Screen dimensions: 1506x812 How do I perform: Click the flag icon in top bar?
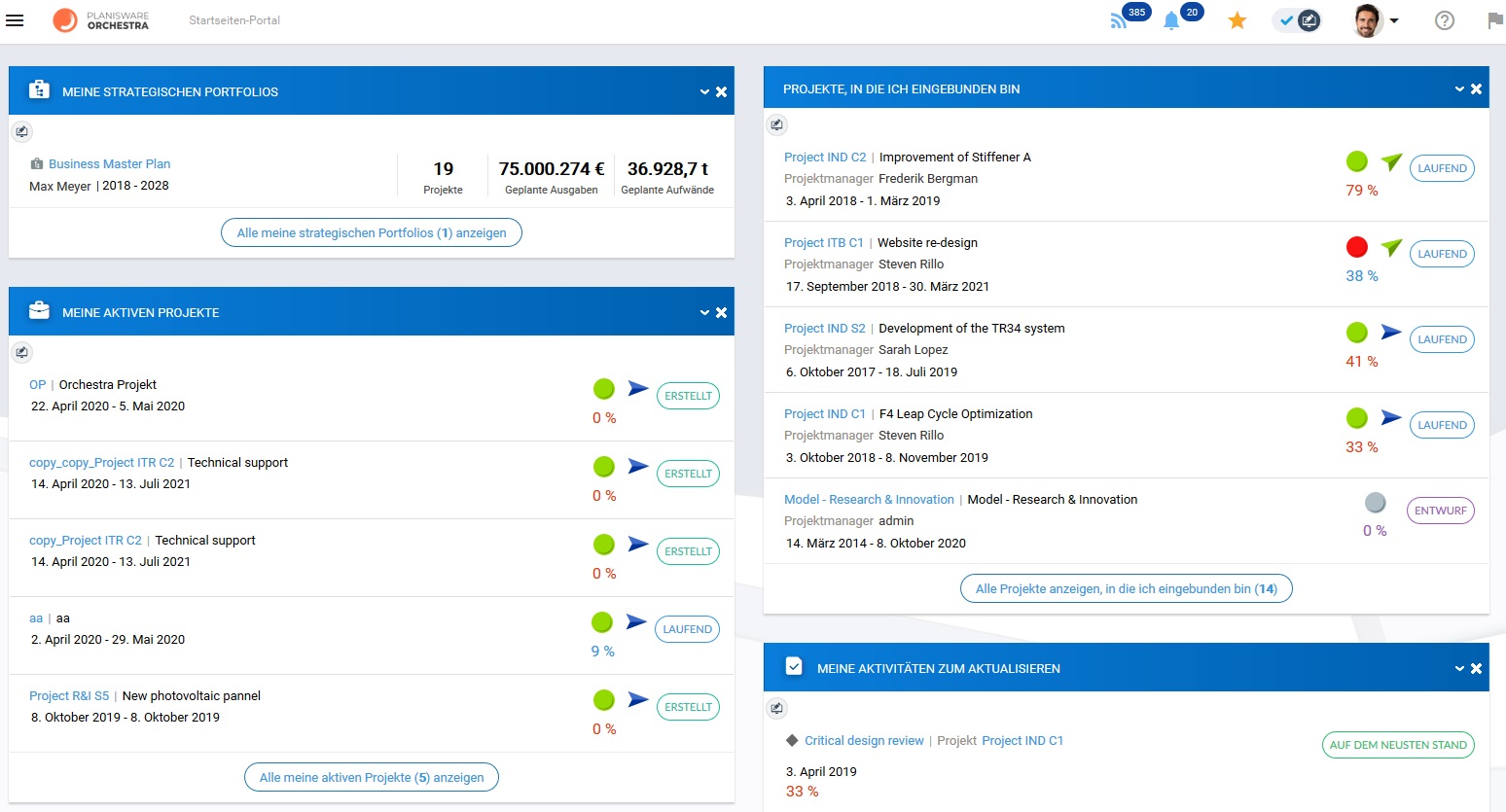pyautogui.click(x=1495, y=20)
